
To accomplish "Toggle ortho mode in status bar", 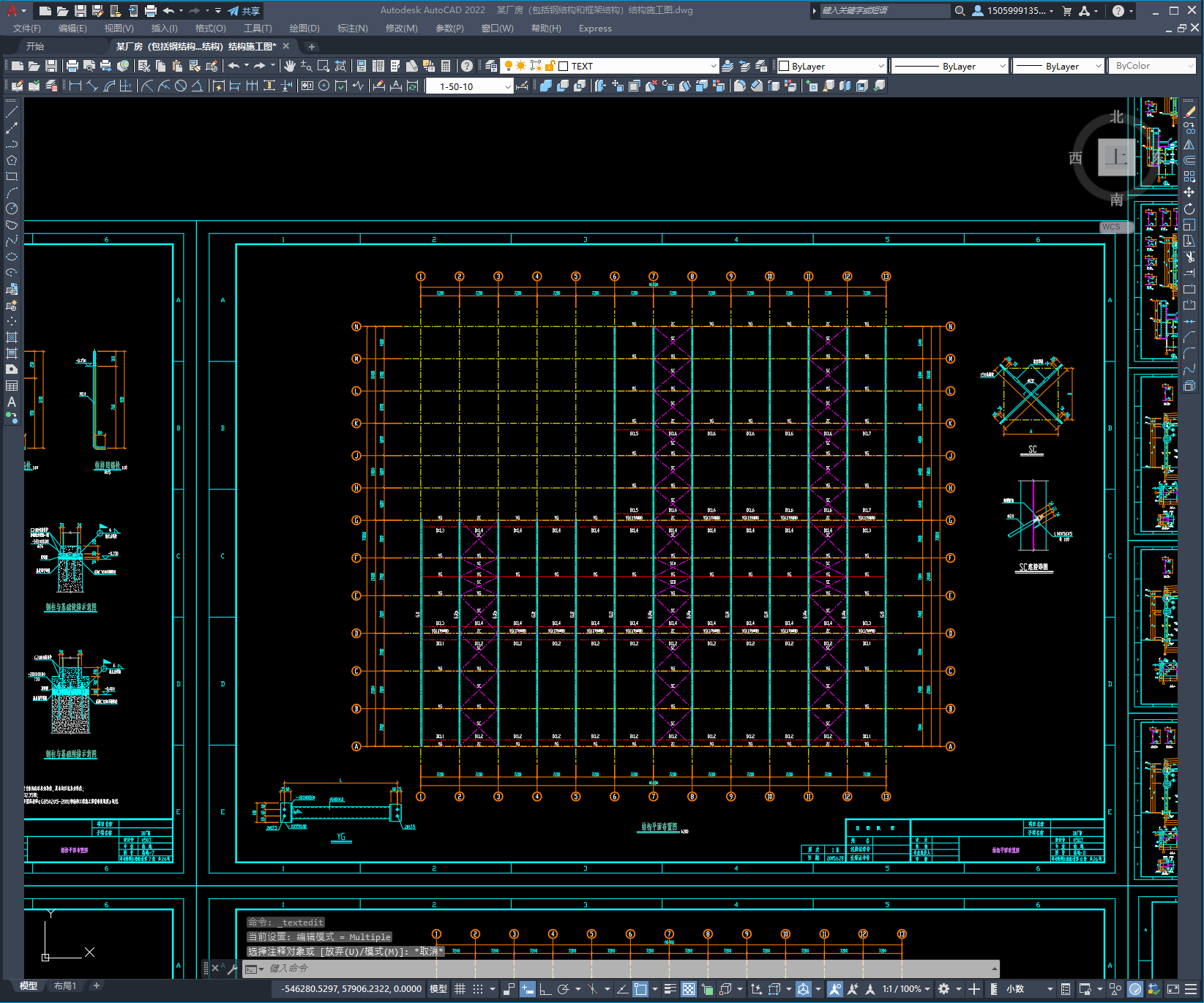I will (x=545, y=988).
